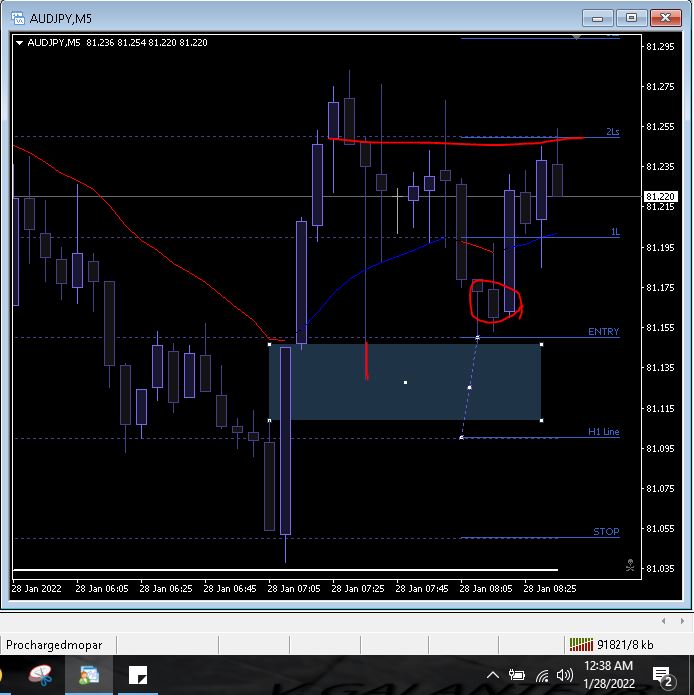Click the skull icon in chart corner

[x=630, y=565]
